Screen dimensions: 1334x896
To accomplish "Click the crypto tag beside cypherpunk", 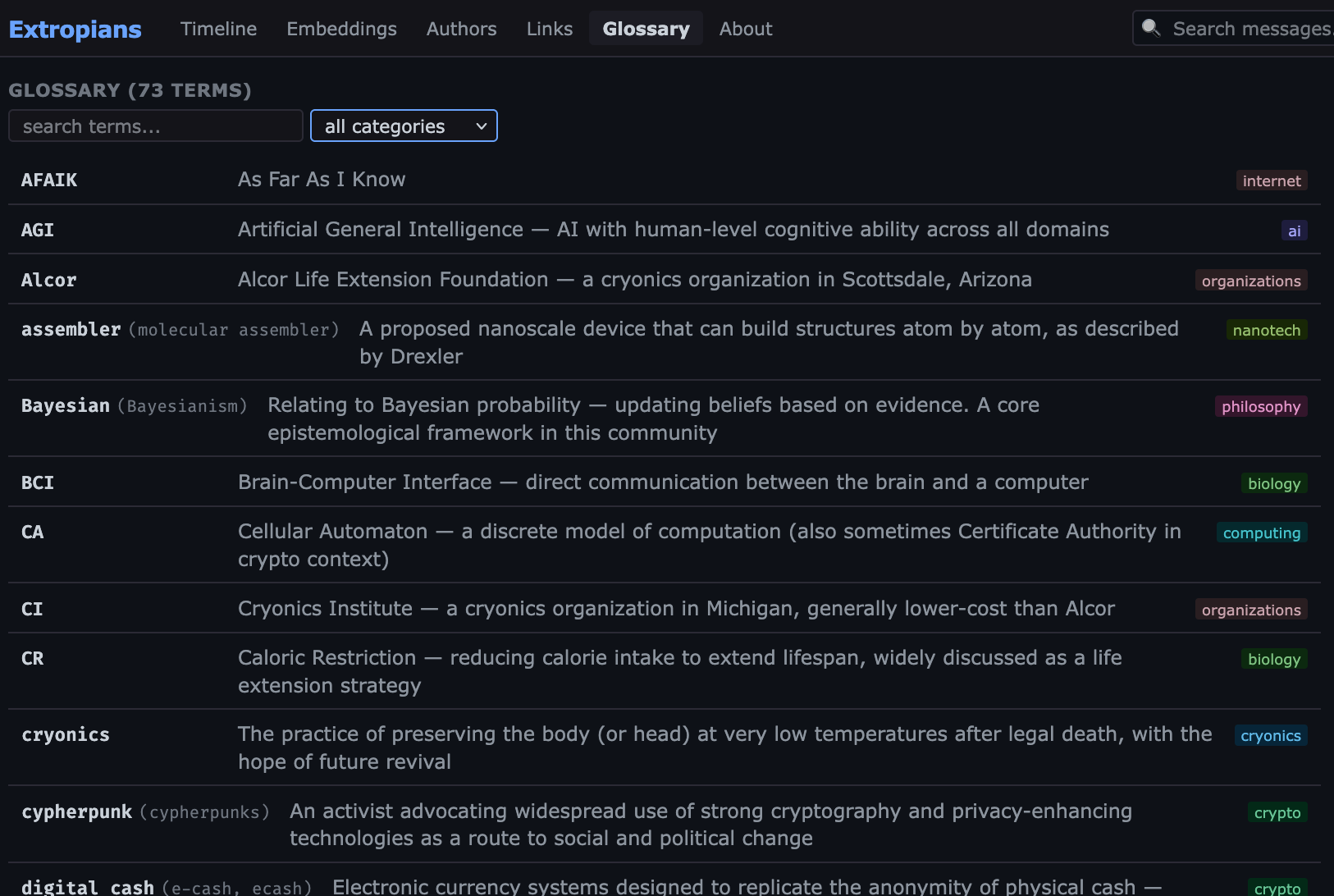I will tap(1277, 812).
